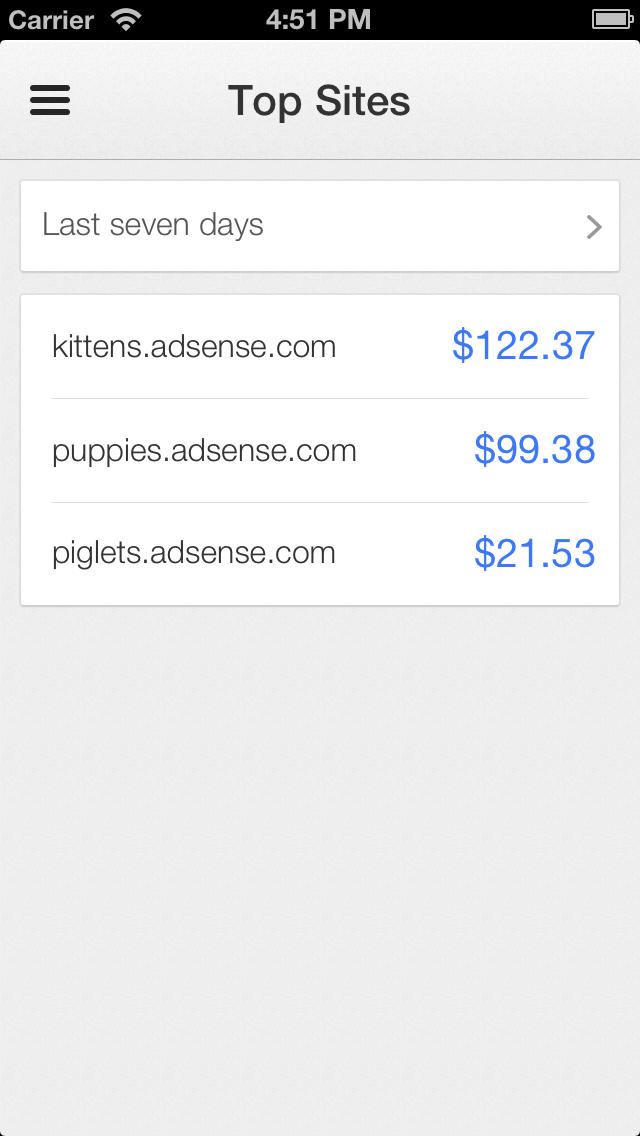Tap the "Top Sites" page title
Image resolution: width=640 pixels, height=1136 pixels.
point(319,101)
